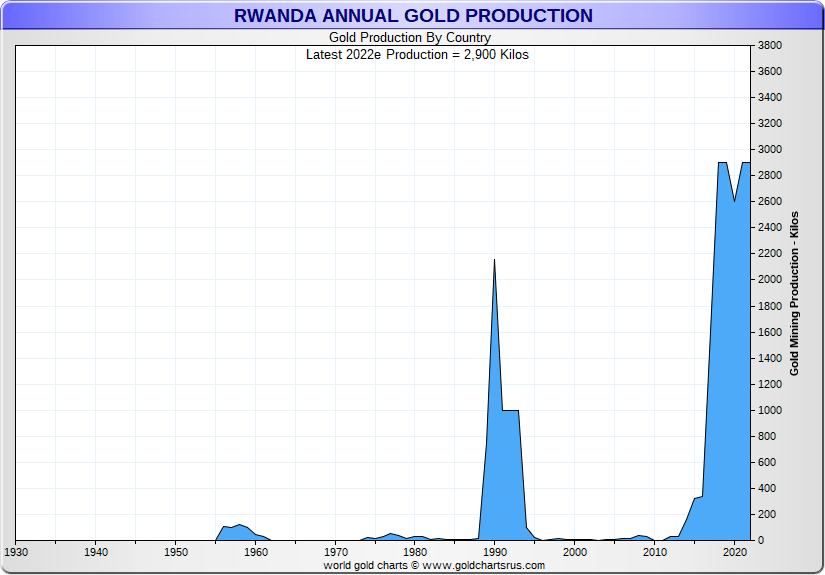Click the 1990 production spike's peak
Viewport: 825px width, 575px height.
(494, 261)
